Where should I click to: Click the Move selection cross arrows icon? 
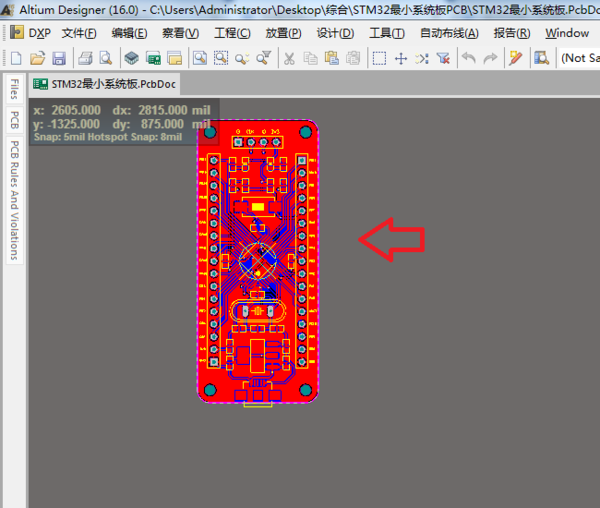coord(401,59)
